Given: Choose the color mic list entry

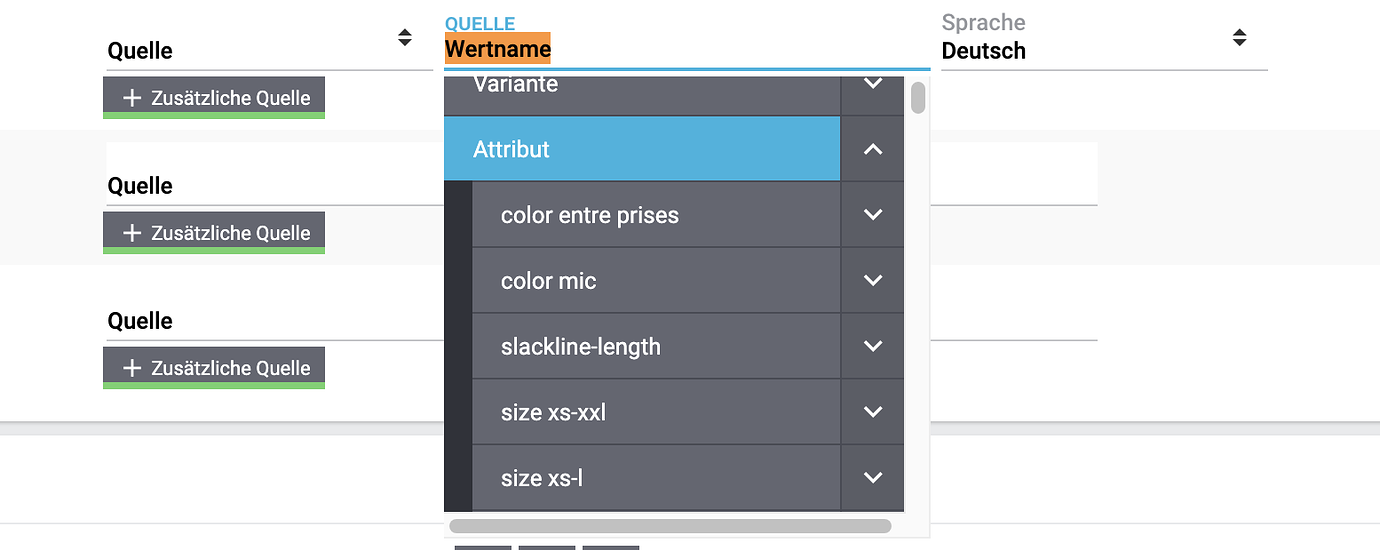Looking at the screenshot, I should pos(655,280).
